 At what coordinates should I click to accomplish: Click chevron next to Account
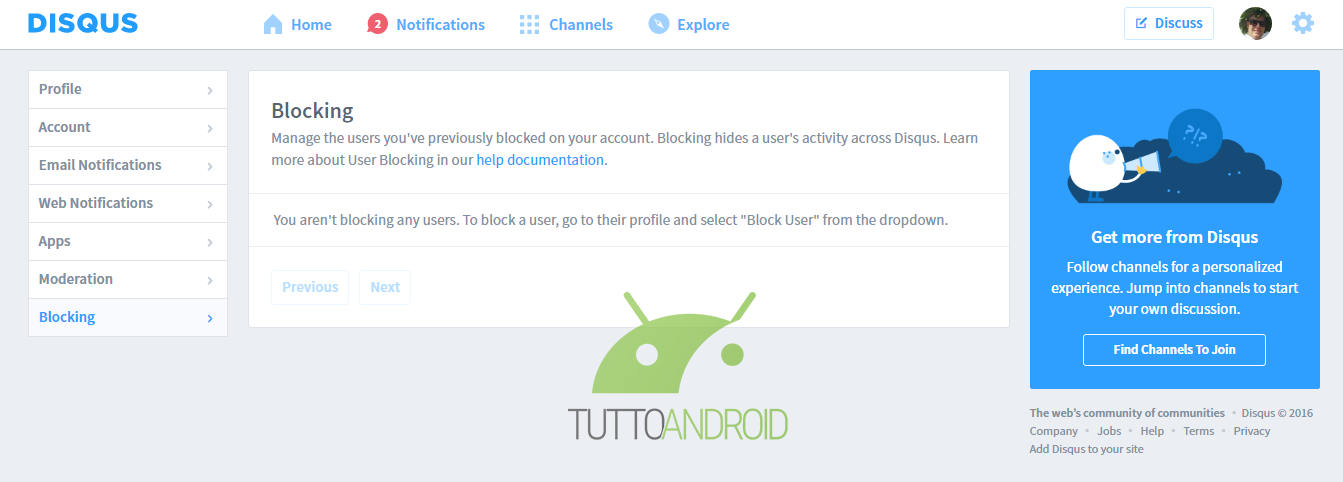point(210,129)
